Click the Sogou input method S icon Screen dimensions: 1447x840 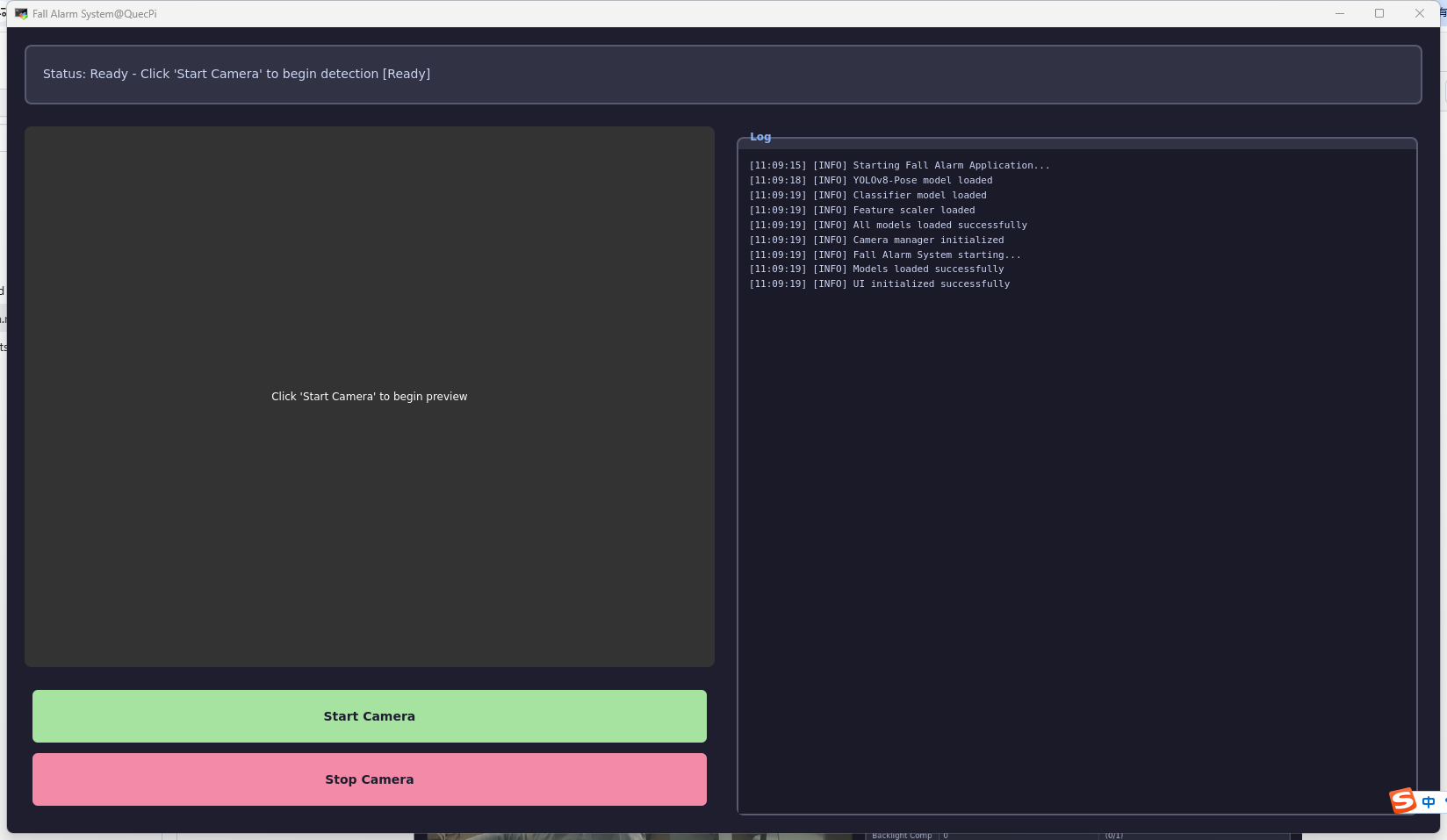[1402, 801]
